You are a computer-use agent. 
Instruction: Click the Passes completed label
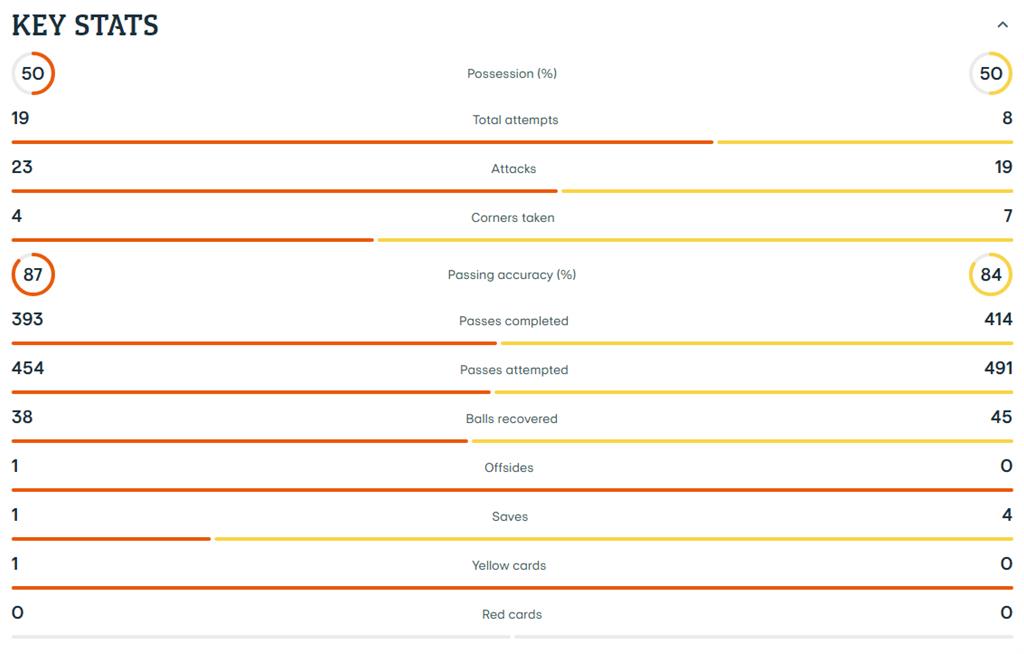click(513, 321)
